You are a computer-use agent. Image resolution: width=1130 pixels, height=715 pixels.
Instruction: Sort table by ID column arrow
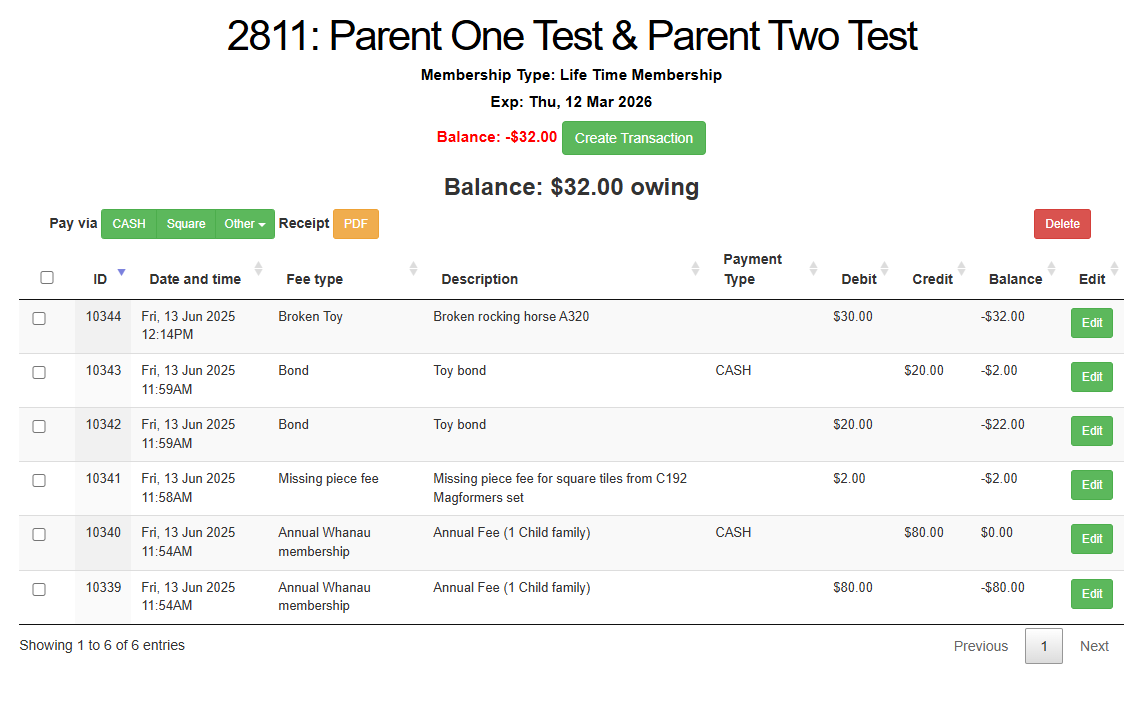(x=121, y=272)
